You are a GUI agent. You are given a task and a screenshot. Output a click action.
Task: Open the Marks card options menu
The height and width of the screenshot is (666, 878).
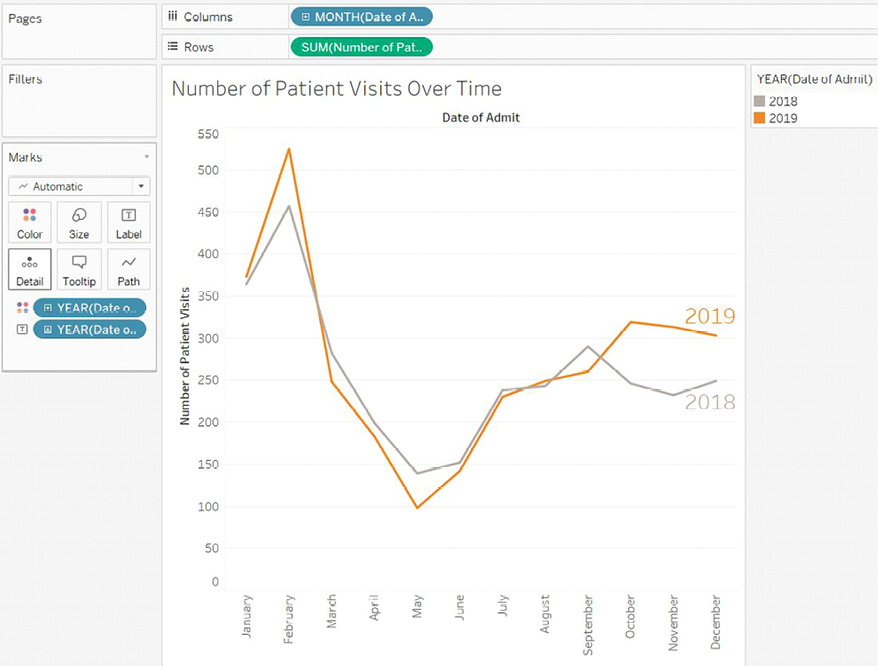pyautogui.click(x=145, y=156)
